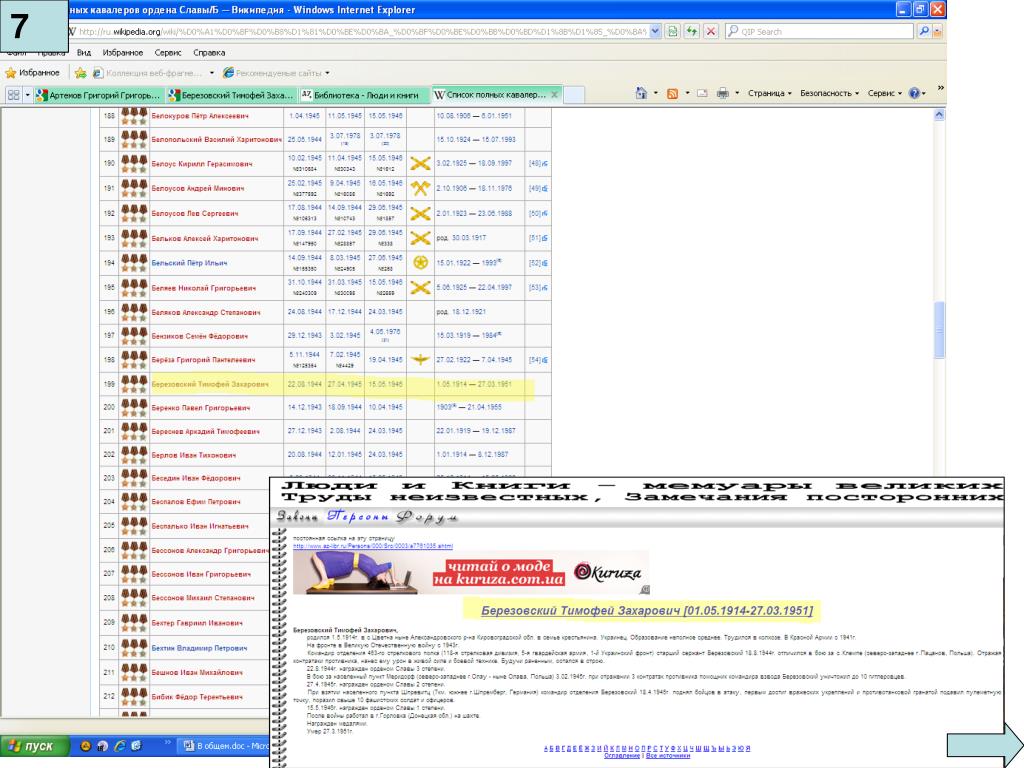Open the address bar history dropdown arrow
Image resolution: width=1024 pixels, height=768 pixels.
(x=656, y=31)
